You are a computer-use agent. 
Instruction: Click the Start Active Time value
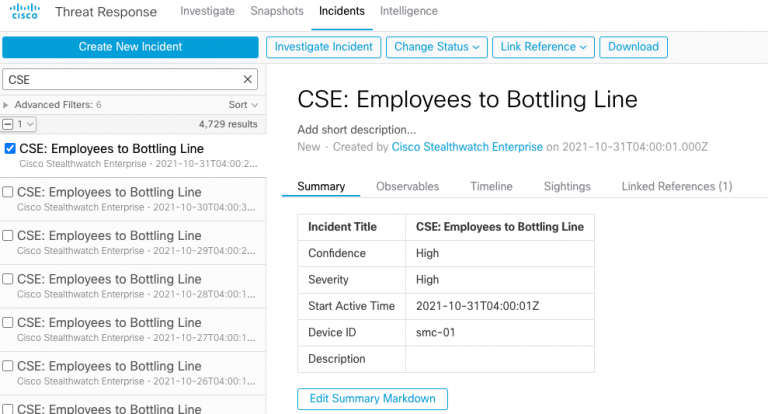478,306
